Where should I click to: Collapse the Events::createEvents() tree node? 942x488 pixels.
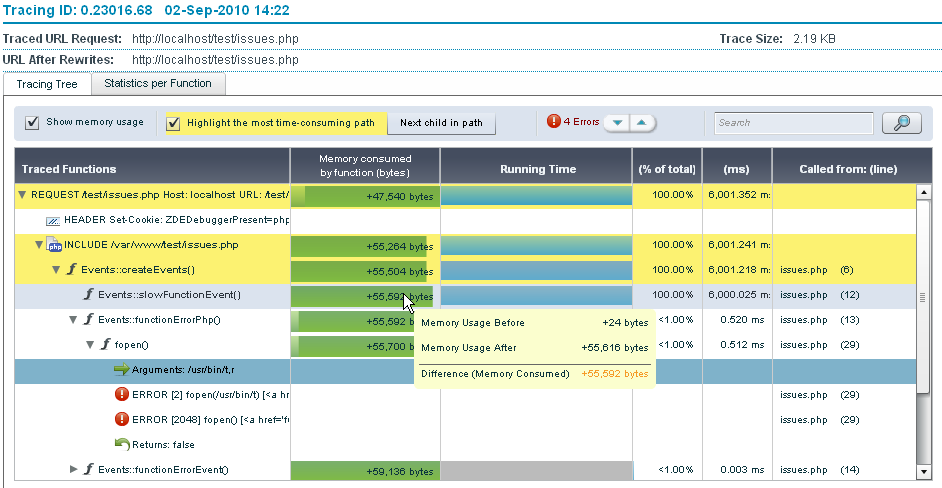click(x=56, y=270)
